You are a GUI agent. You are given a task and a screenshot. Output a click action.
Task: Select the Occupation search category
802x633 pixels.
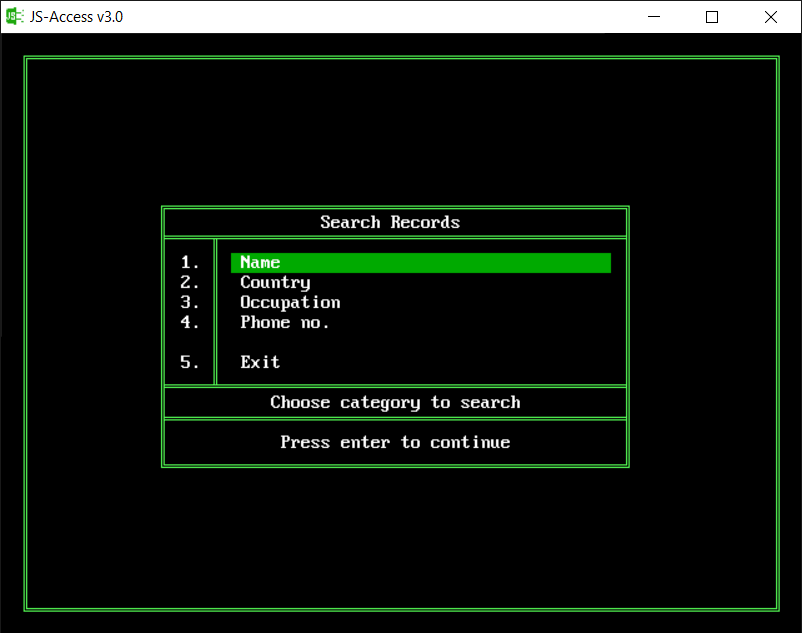289,302
